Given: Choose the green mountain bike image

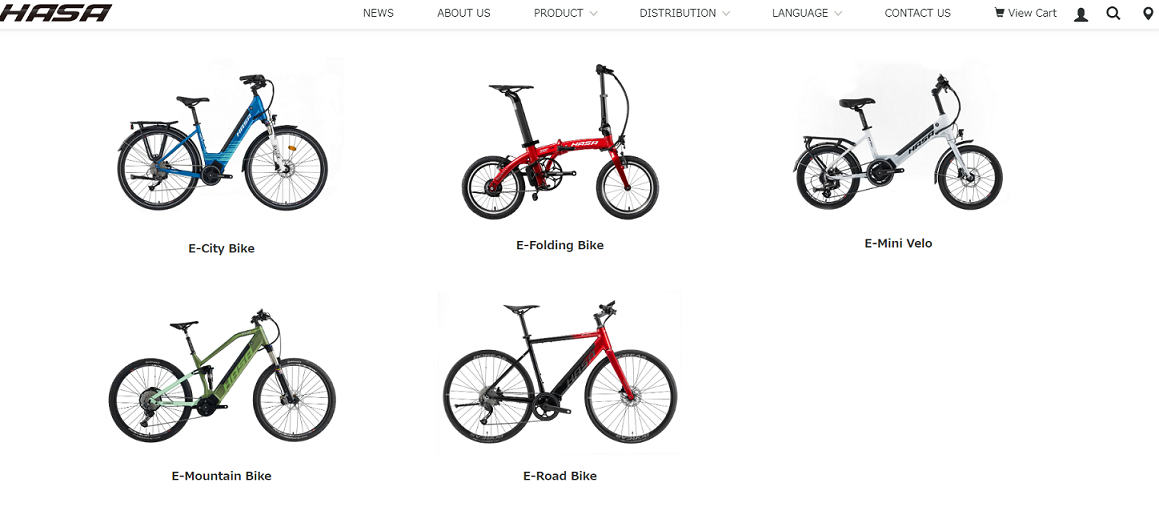Looking at the screenshot, I should pos(222,376).
